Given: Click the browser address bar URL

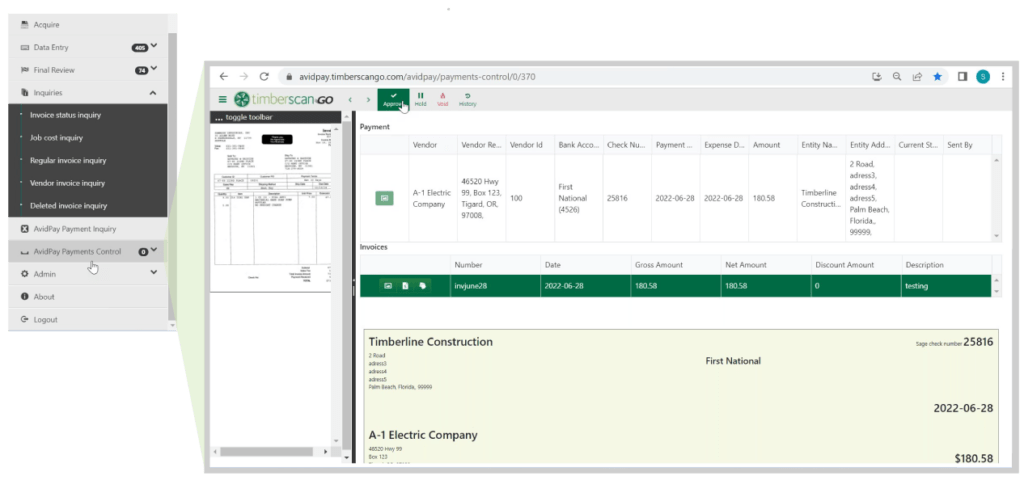Looking at the screenshot, I should 417,76.
